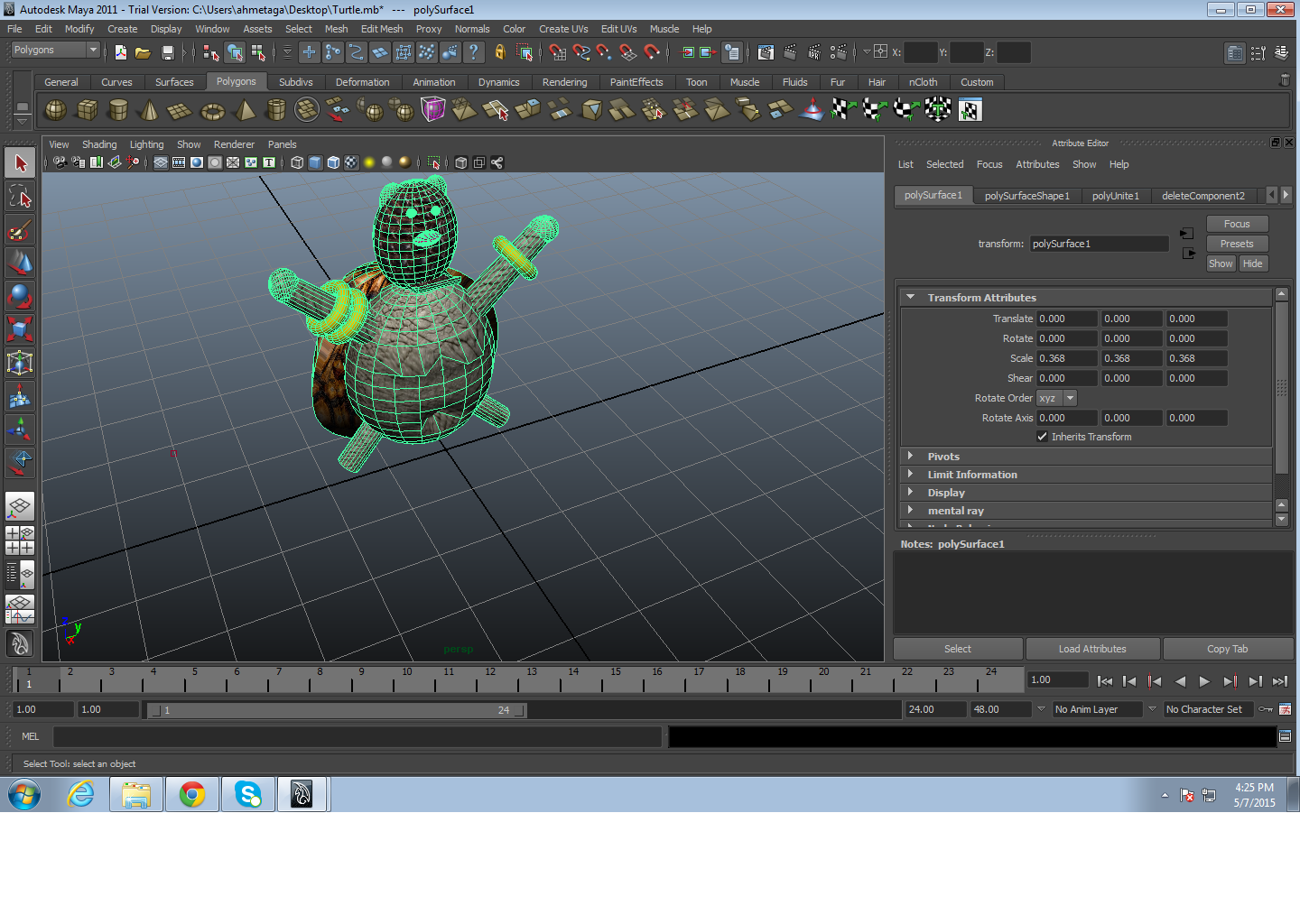The width and height of the screenshot is (1300, 924).
Task: Toggle wireframe on shaded in viewport toolbar
Action: point(333,163)
